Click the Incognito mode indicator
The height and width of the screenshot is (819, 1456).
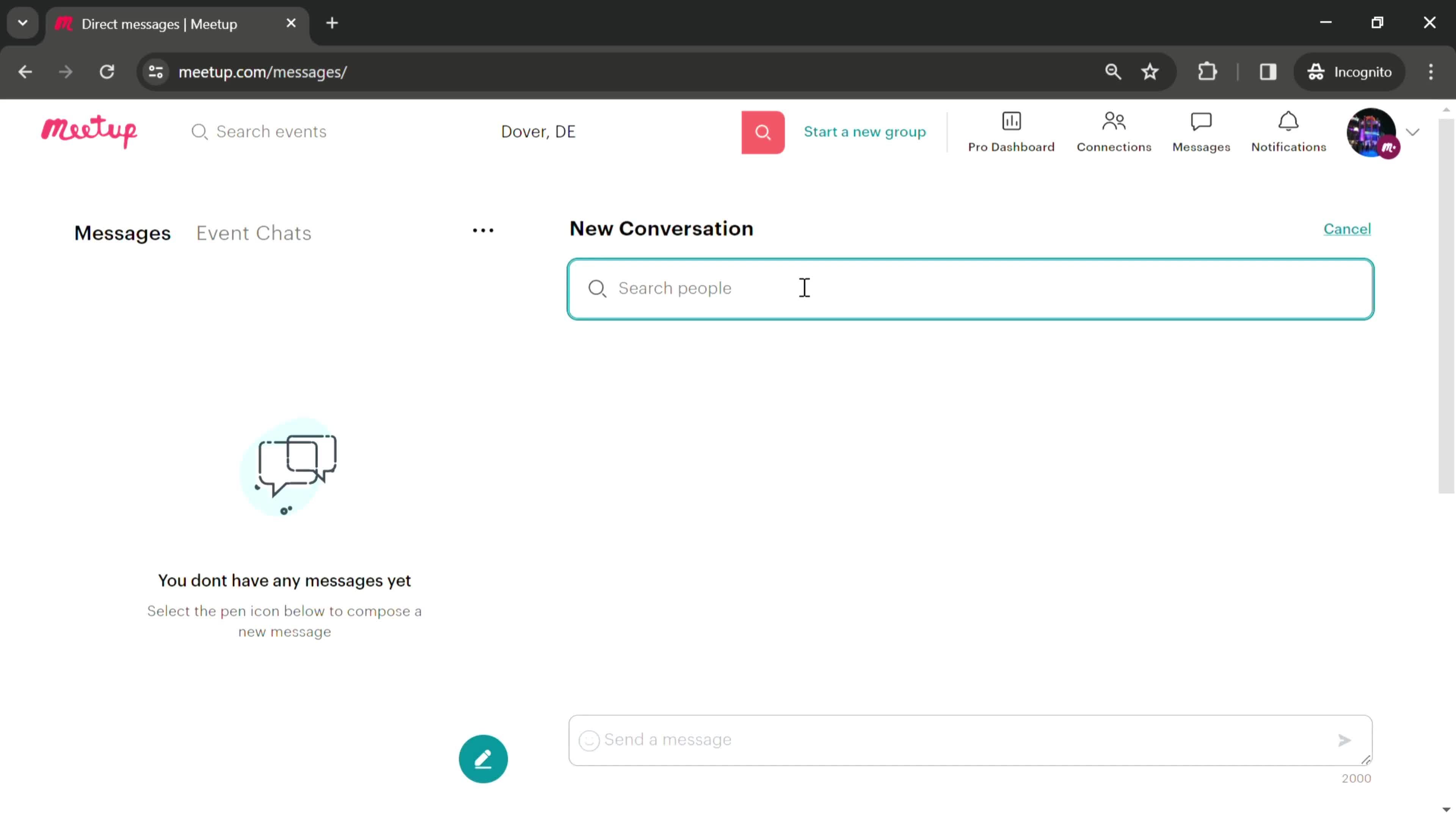tap(1356, 71)
